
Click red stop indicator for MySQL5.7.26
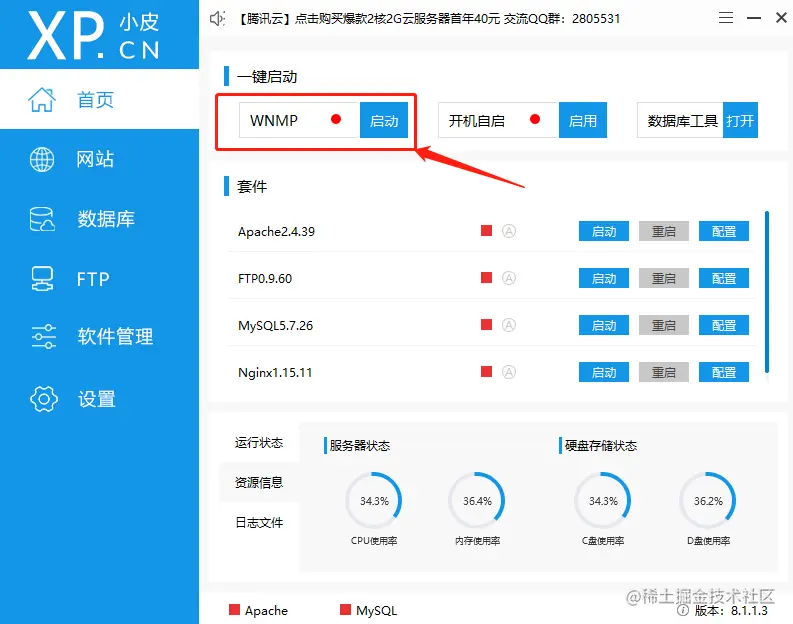click(487, 325)
